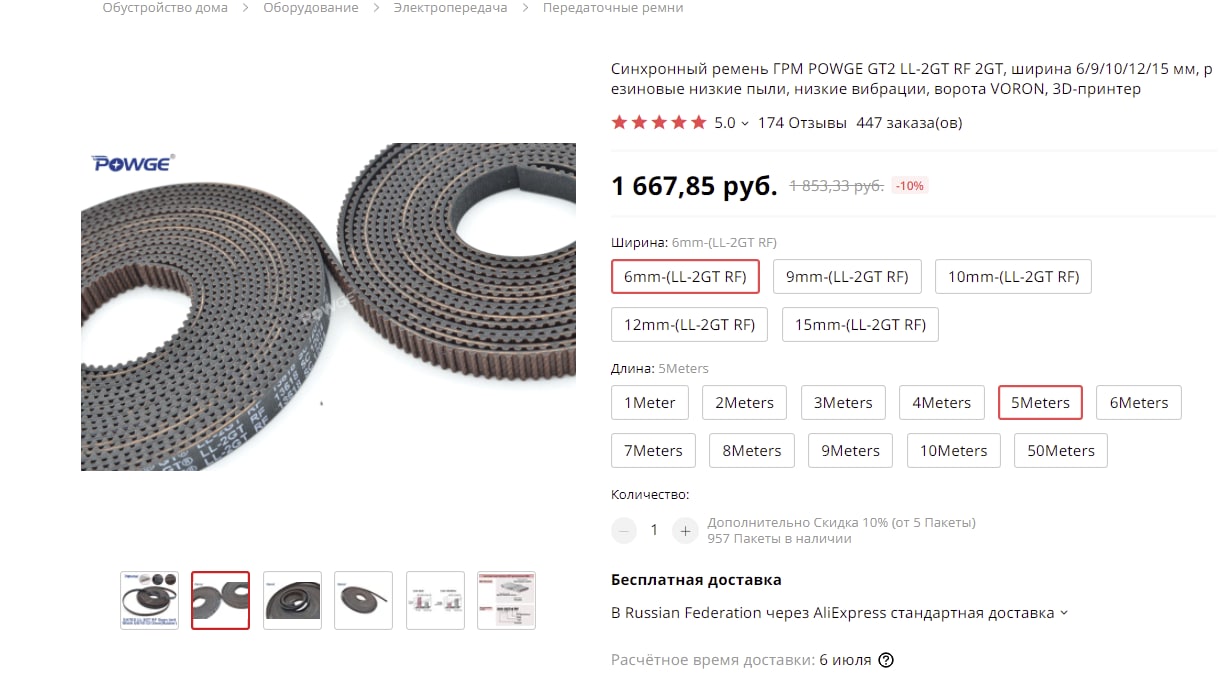The width and height of the screenshot is (1223, 691).
Task: Open the last thumbnail with red specification sheet
Action: click(506, 600)
